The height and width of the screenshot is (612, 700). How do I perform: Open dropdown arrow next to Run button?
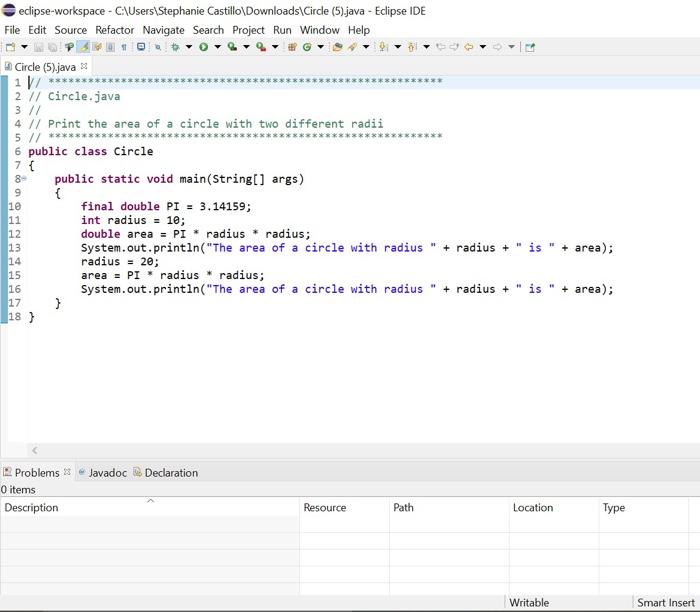[216, 47]
